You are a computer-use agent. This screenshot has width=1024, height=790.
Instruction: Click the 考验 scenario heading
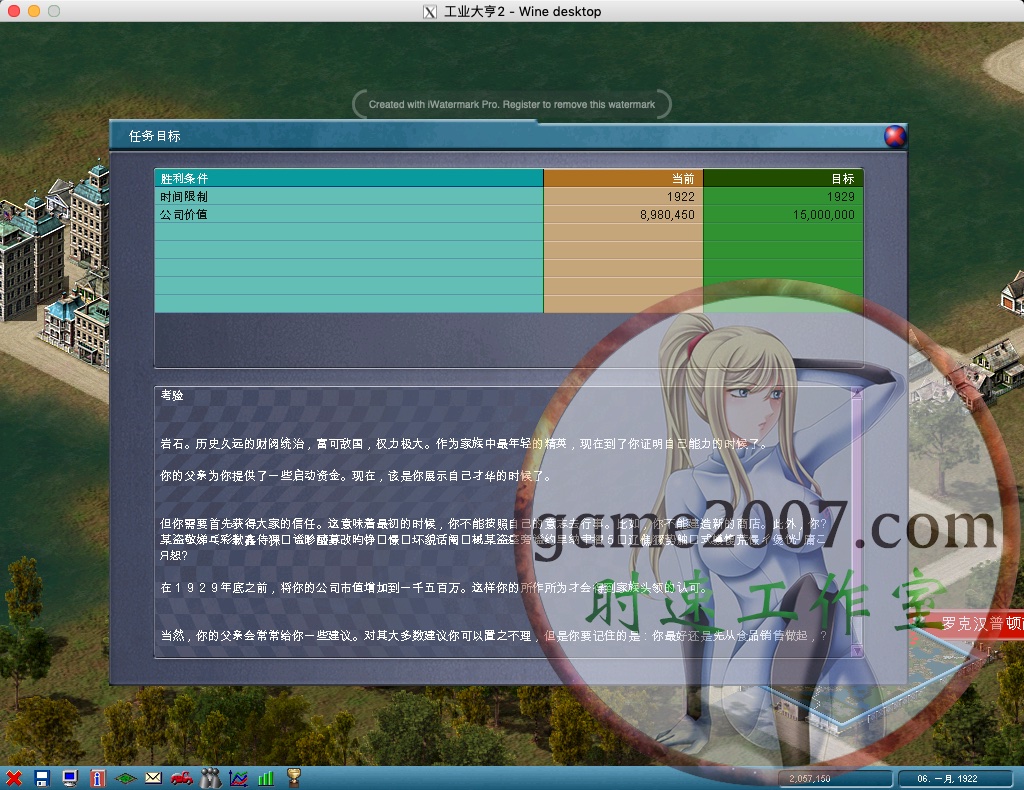click(172, 395)
